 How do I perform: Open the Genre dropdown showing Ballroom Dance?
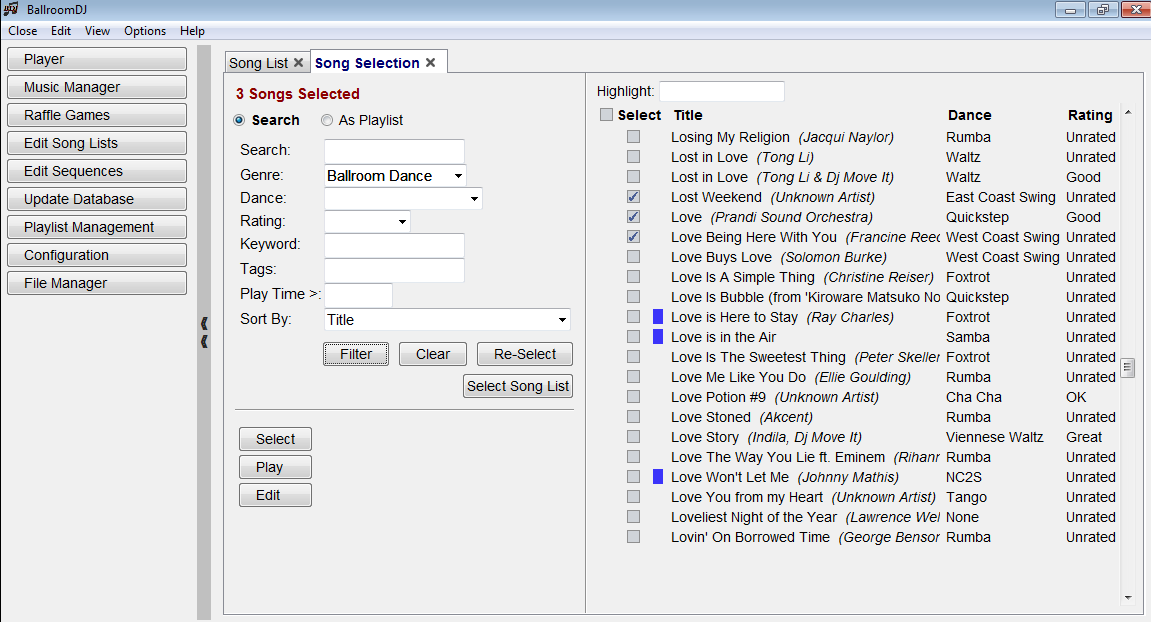click(457, 175)
